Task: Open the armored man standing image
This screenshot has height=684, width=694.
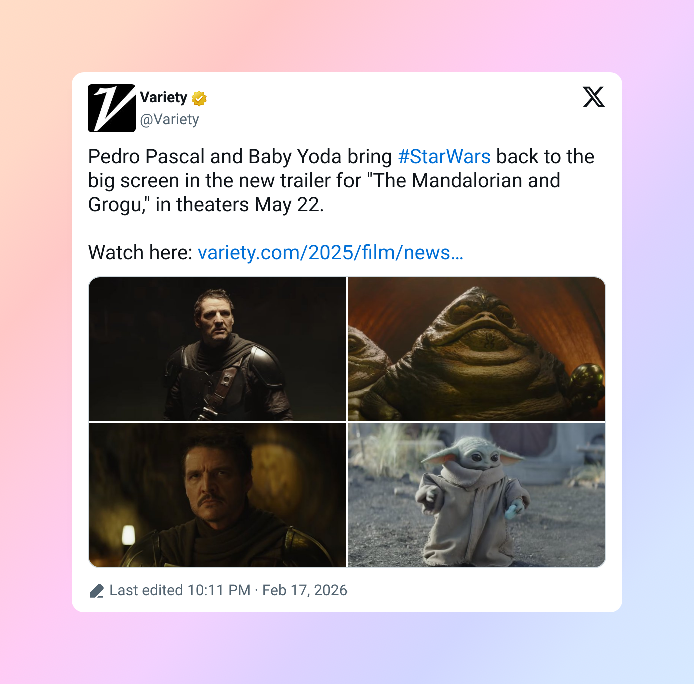Action: point(217,349)
